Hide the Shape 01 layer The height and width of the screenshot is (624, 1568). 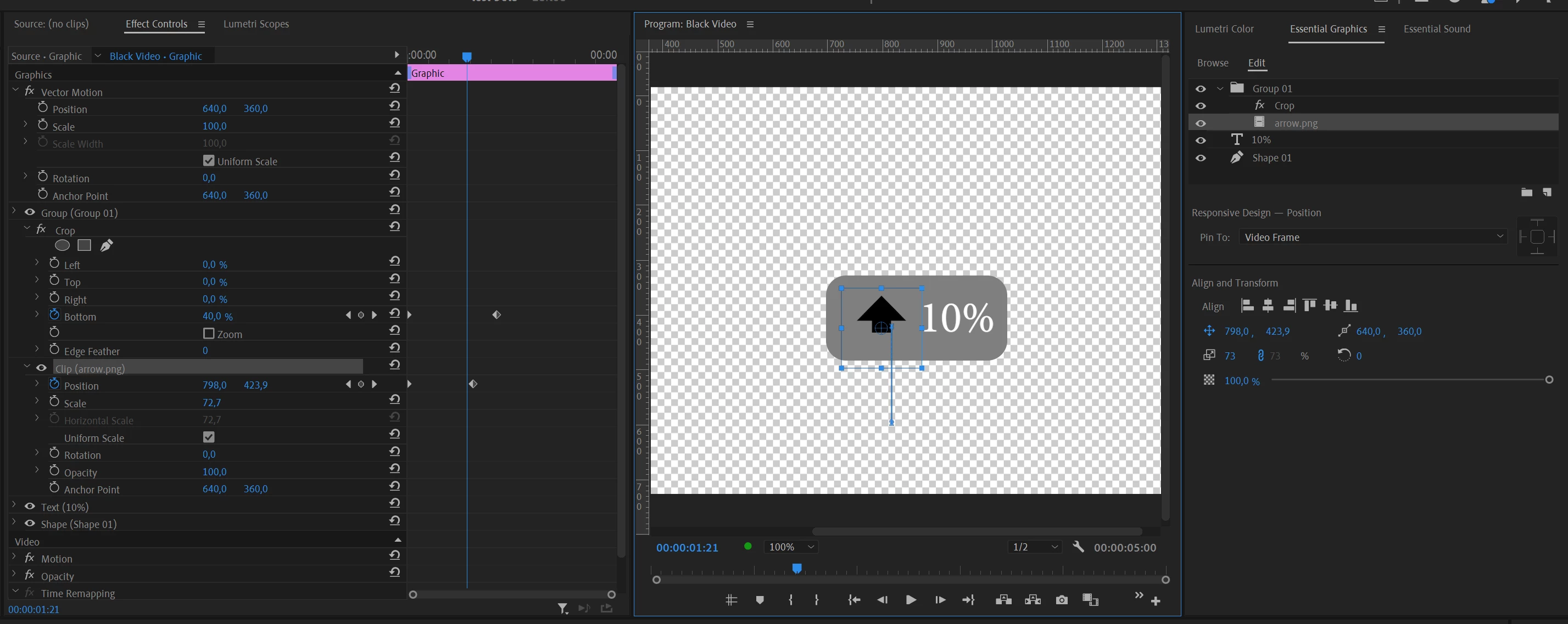pos(1201,158)
